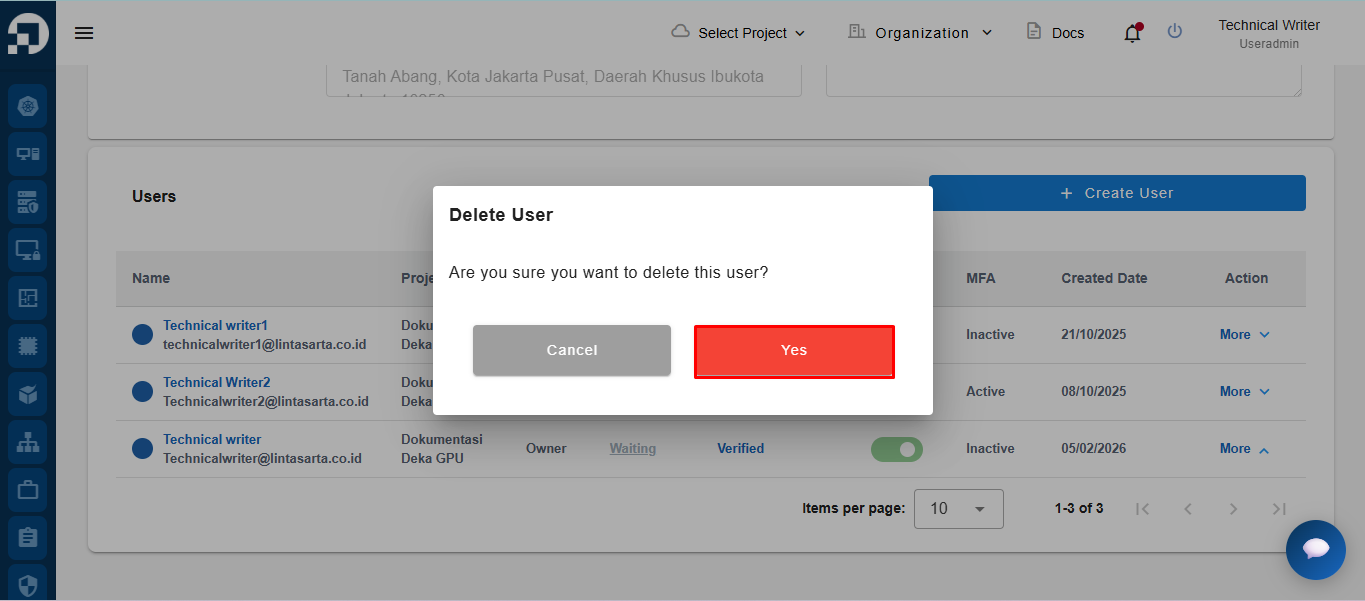The width and height of the screenshot is (1365, 601).
Task: Click the 3D cube sidebar icon
Action: click(28, 394)
